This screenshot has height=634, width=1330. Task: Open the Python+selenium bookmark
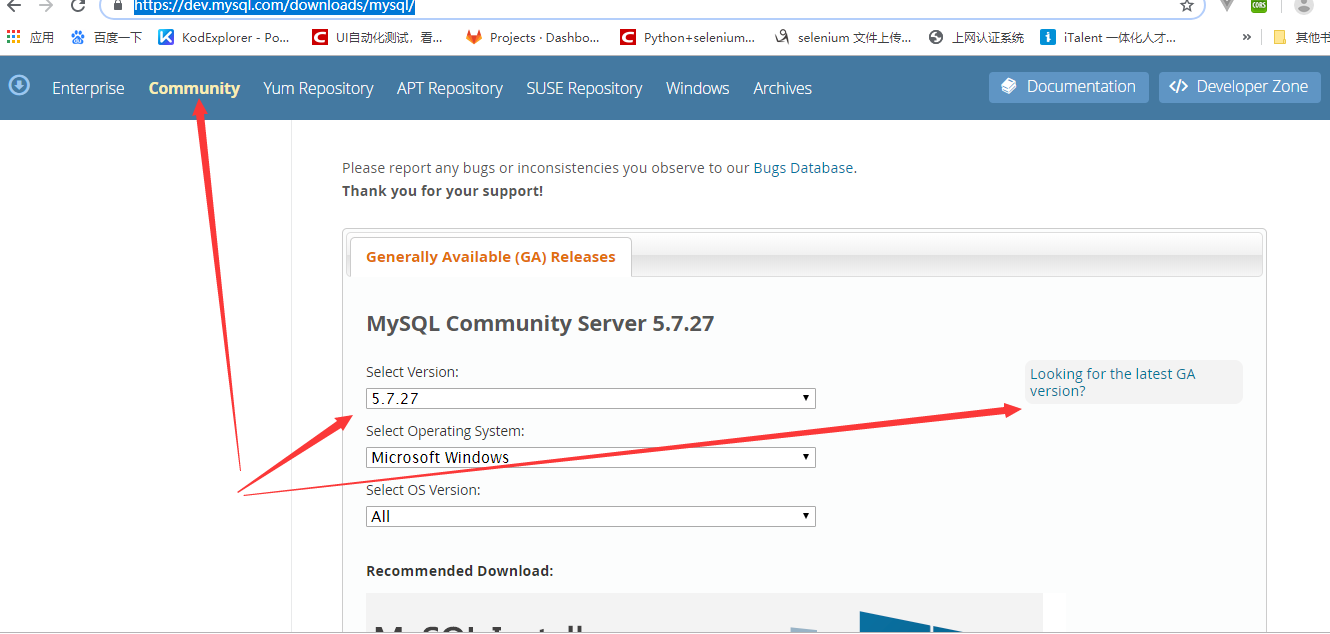pyautogui.click(x=688, y=37)
